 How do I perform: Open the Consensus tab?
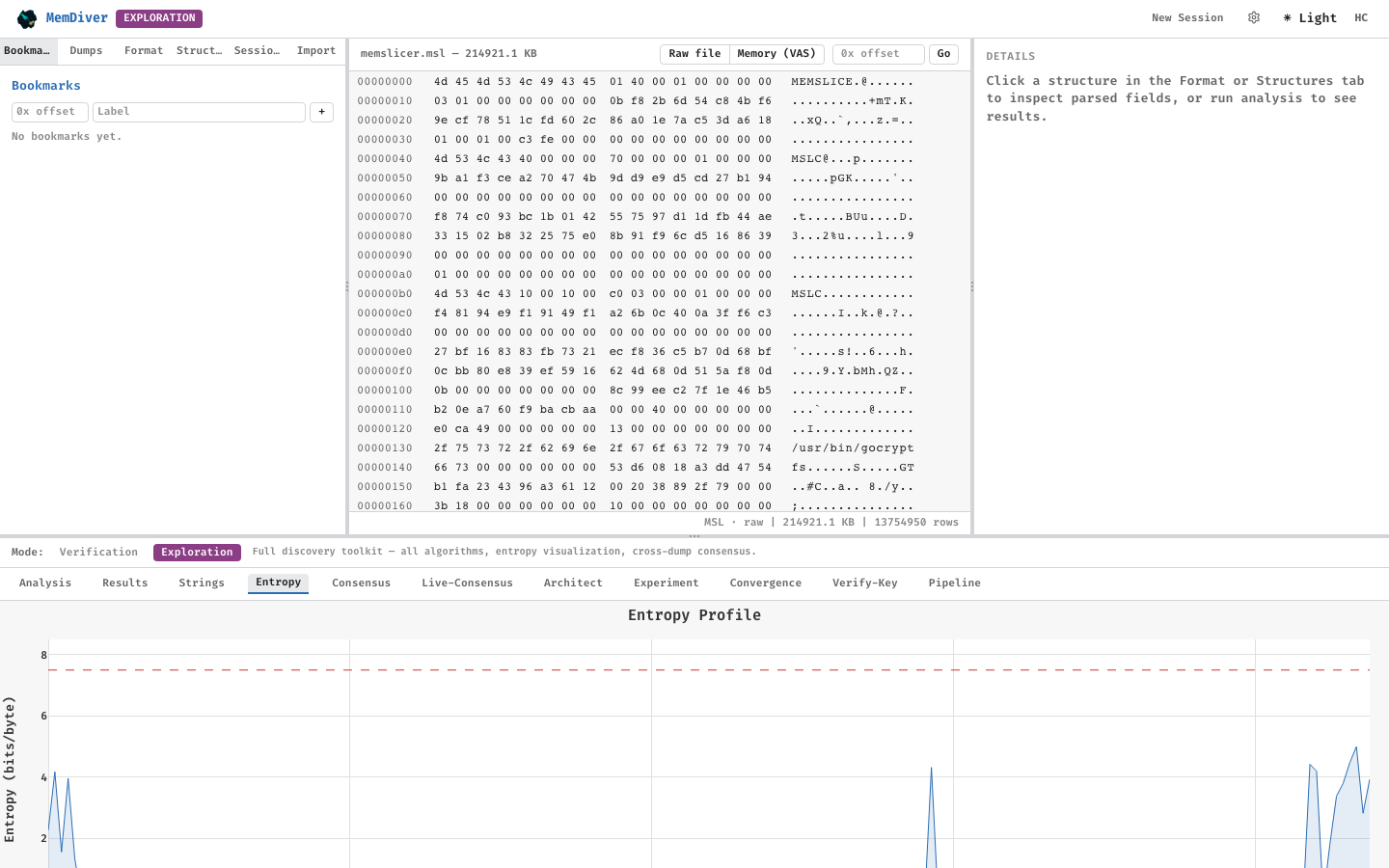click(x=362, y=583)
